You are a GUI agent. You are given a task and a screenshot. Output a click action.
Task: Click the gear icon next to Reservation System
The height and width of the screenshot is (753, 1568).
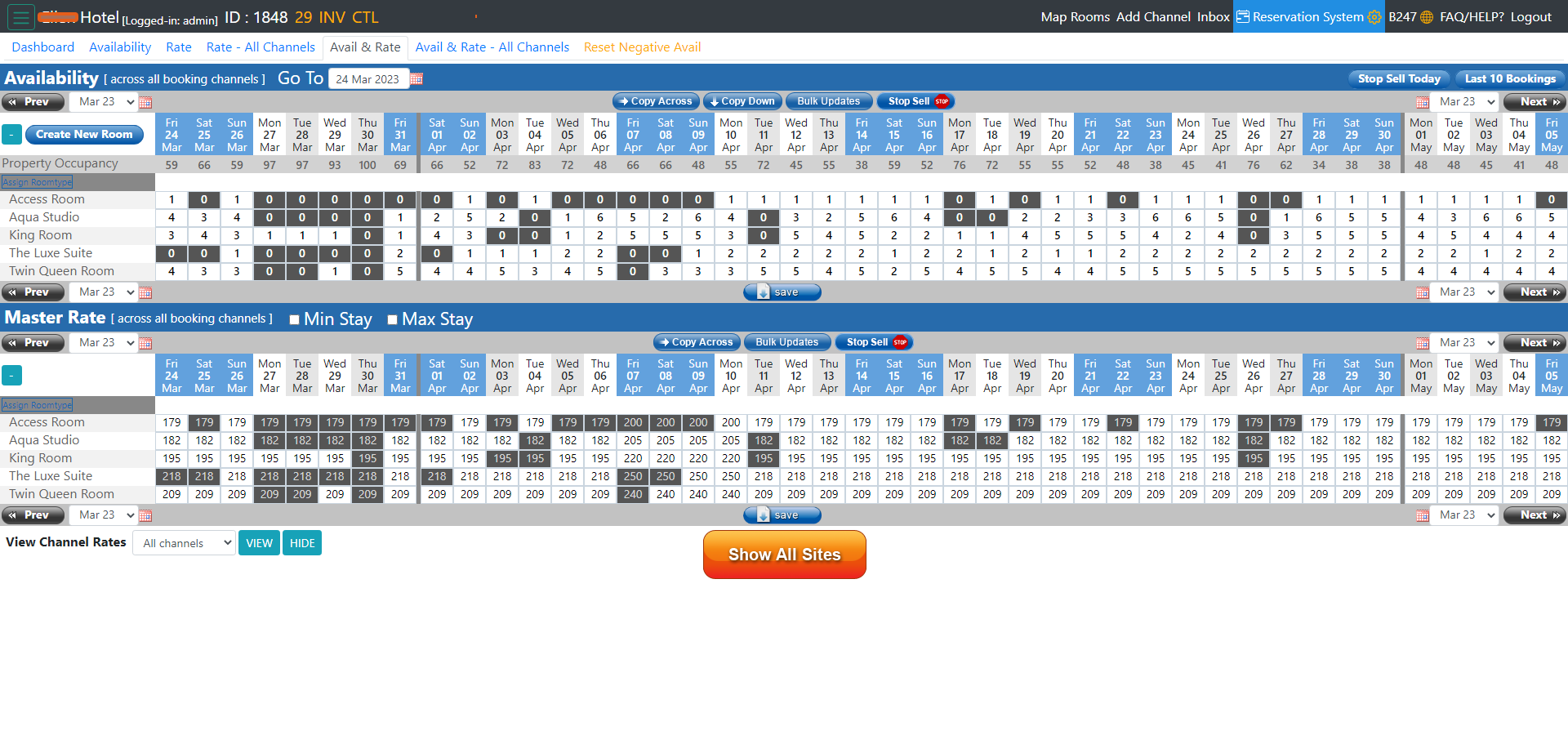[x=1374, y=17]
